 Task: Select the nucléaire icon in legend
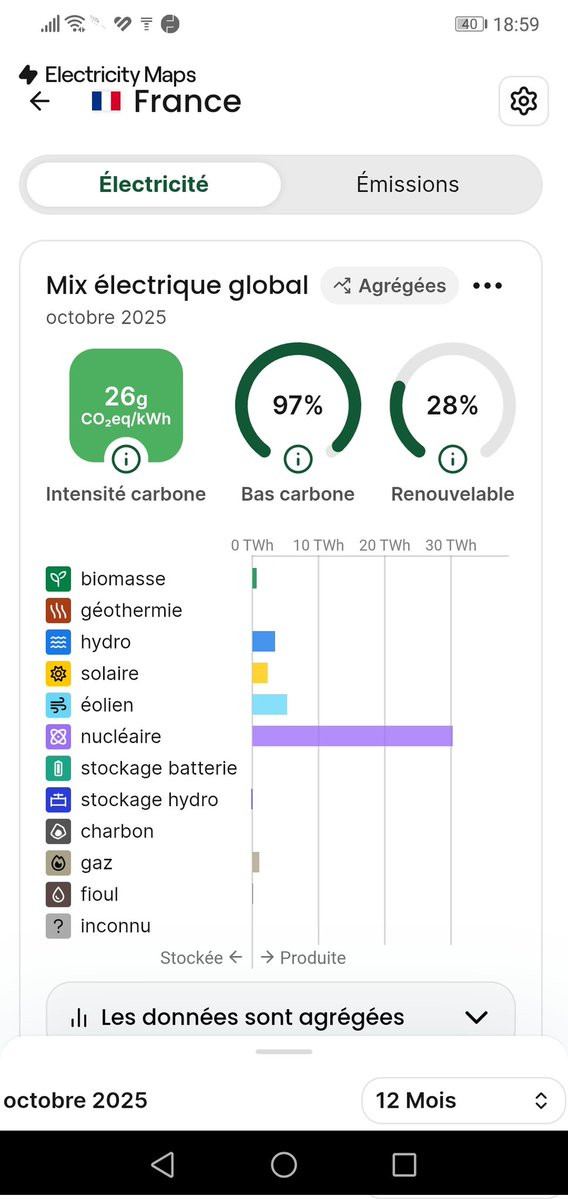tap(58, 737)
